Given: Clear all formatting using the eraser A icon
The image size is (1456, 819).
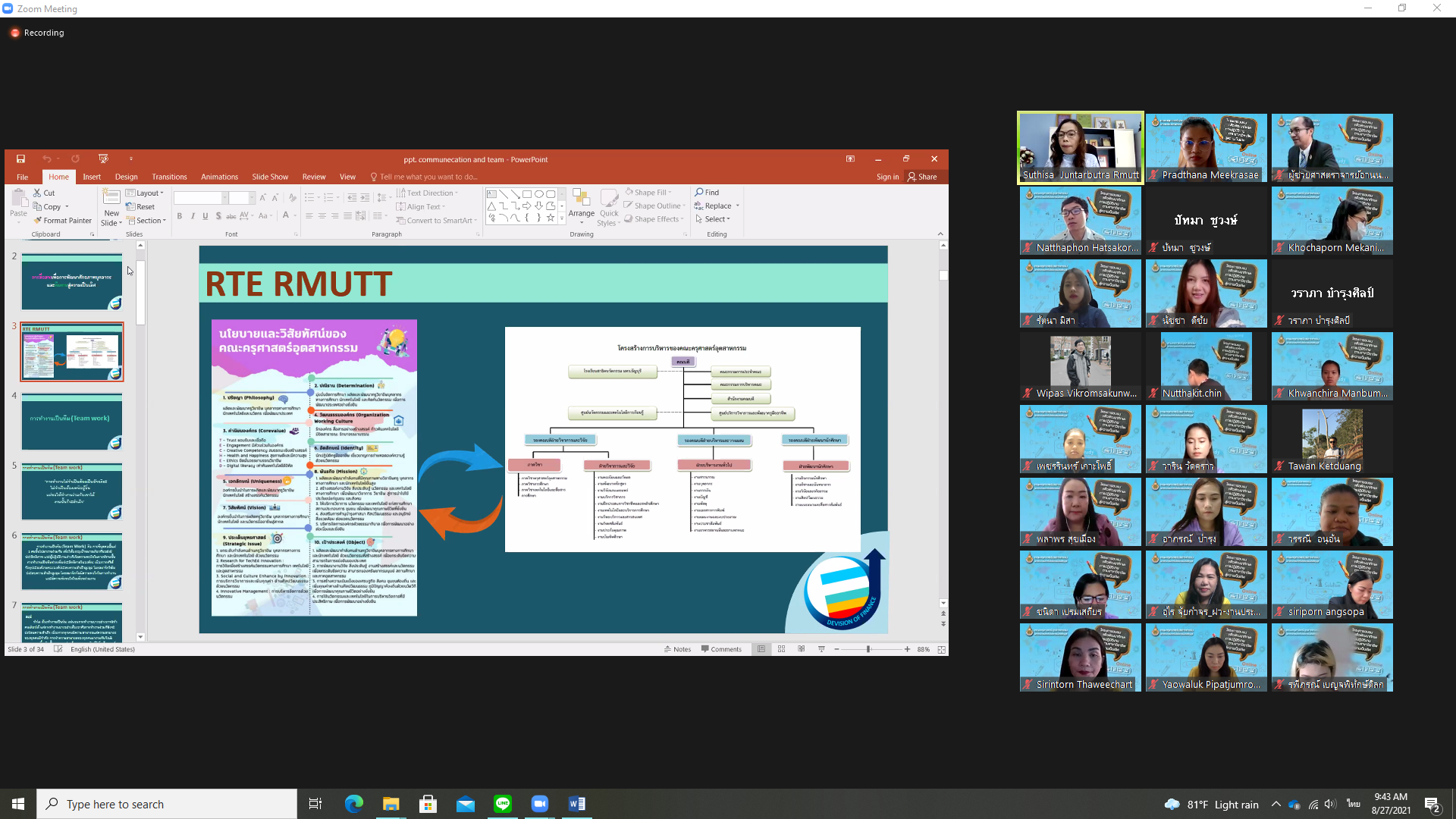Looking at the screenshot, I should tap(292, 197).
